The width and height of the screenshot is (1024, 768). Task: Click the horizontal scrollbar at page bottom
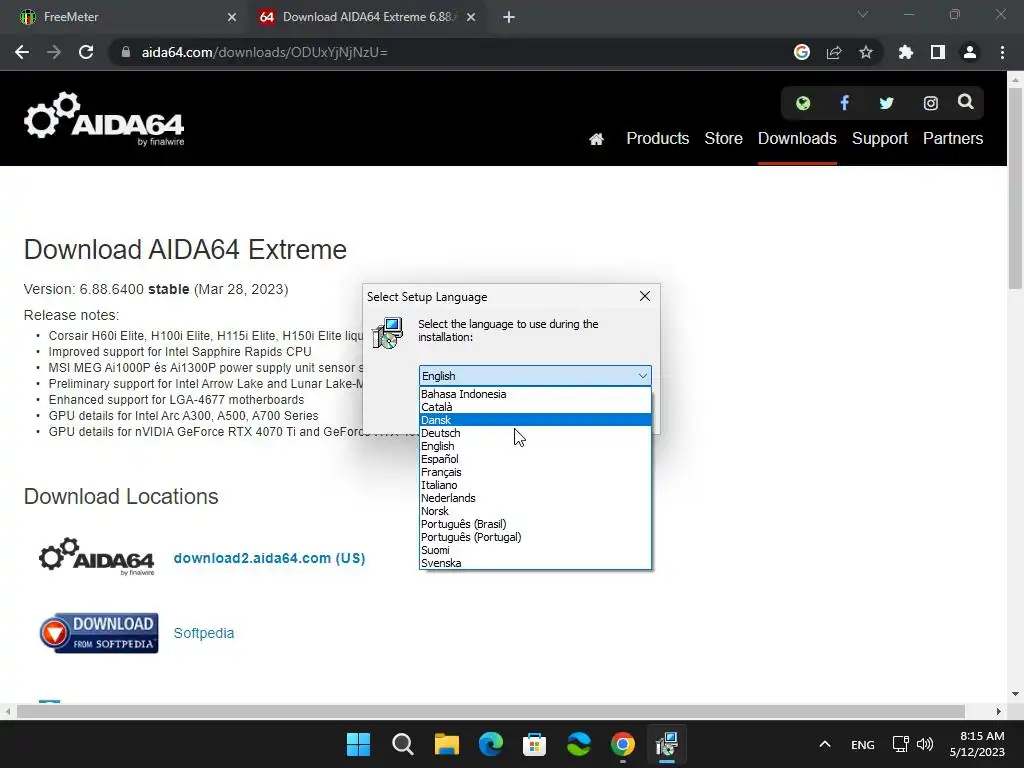coord(490,711)
